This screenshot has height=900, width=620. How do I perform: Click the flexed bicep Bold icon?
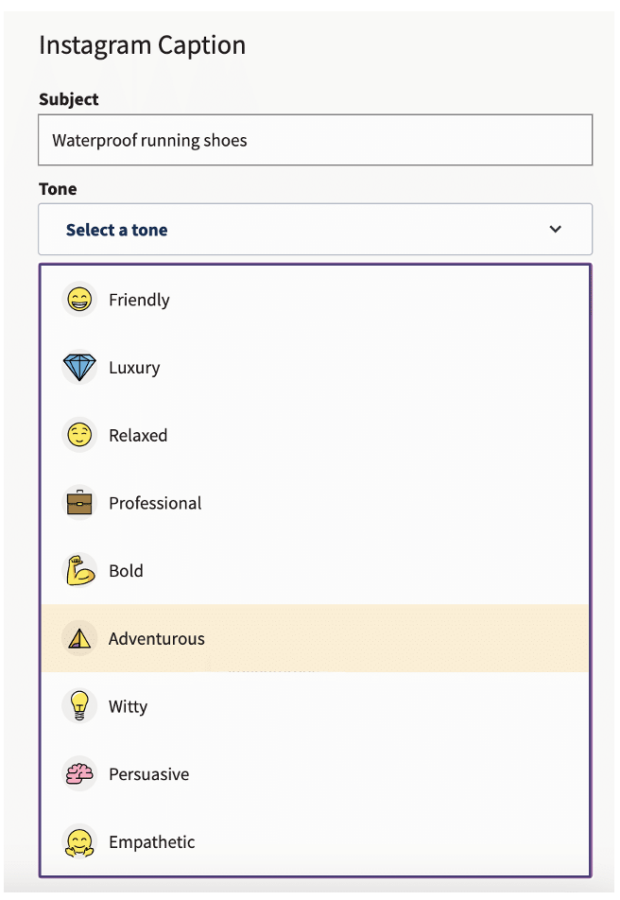[79, 570]
